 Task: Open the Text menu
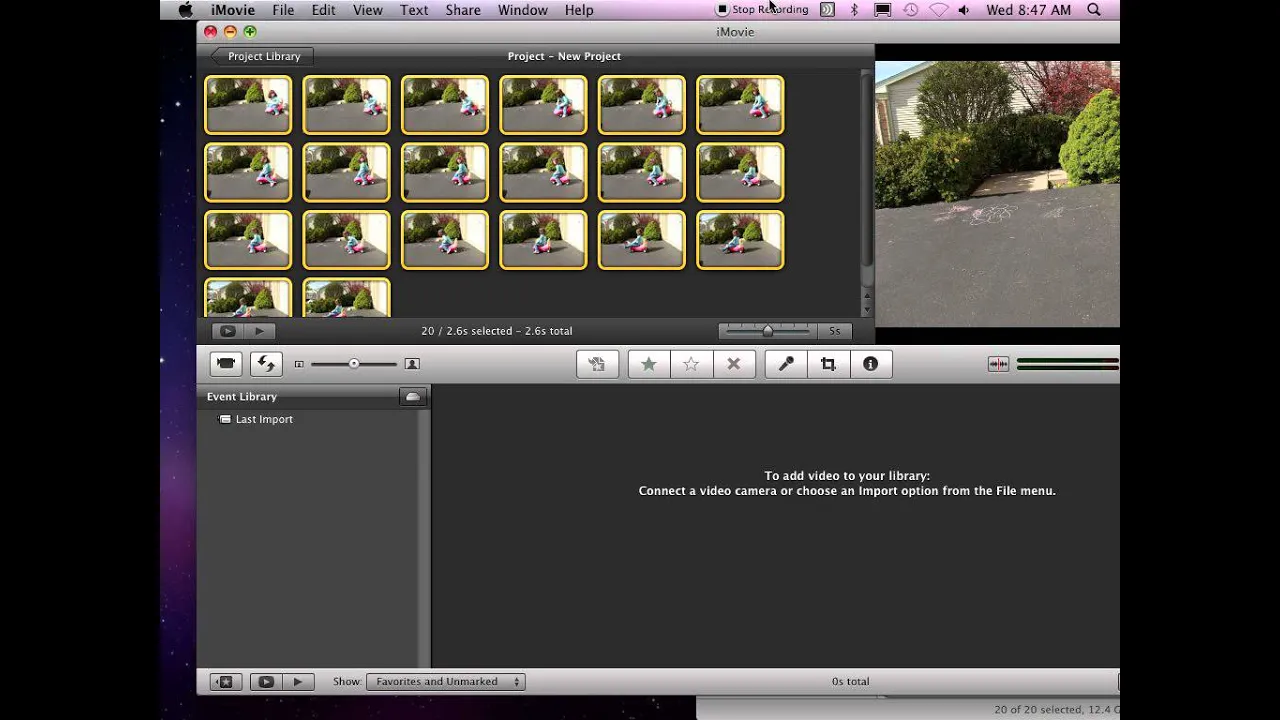(414, 10)
